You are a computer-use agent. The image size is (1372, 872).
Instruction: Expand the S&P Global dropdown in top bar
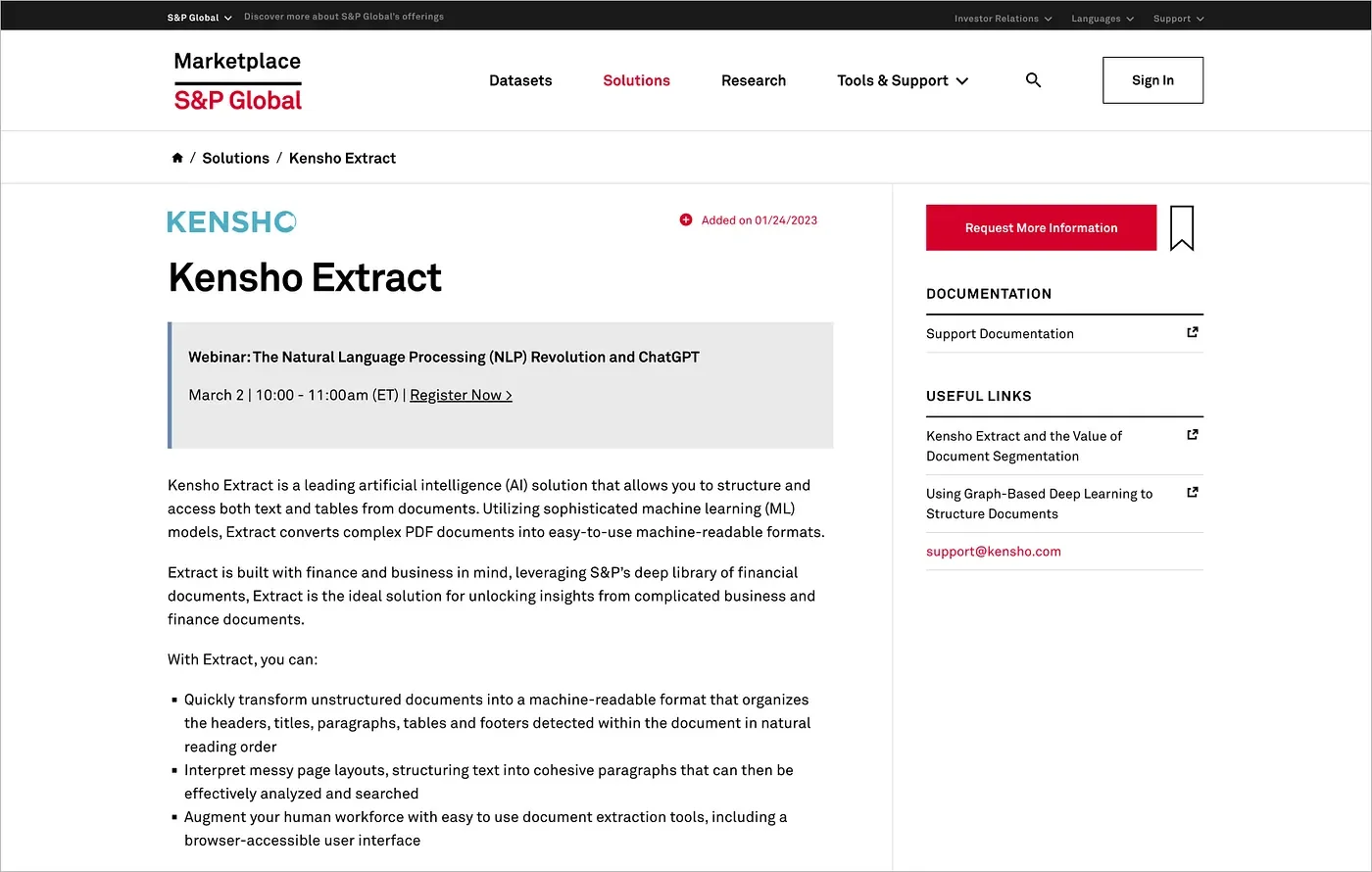[200, 18]
